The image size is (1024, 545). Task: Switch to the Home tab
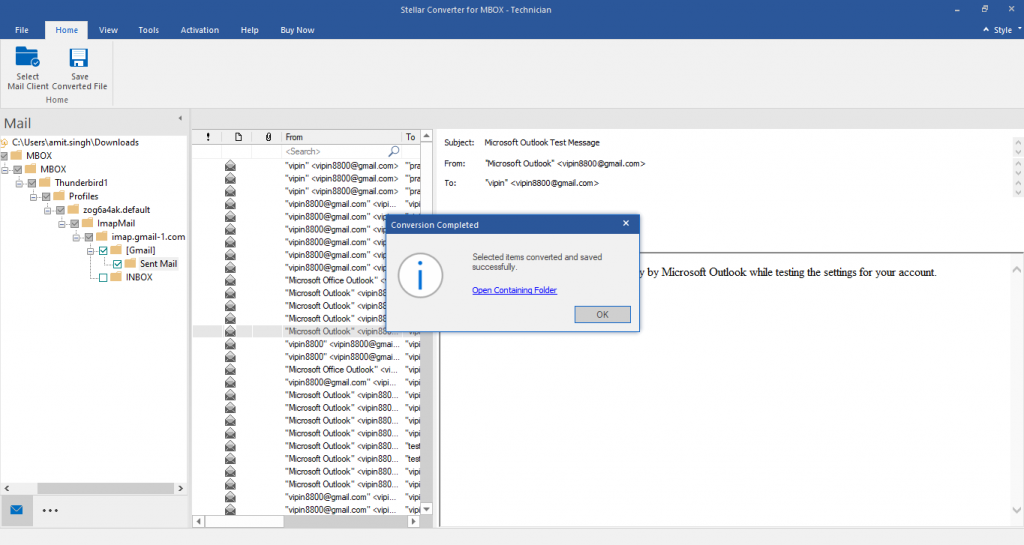pyautogui.click(x=67, y=30)
